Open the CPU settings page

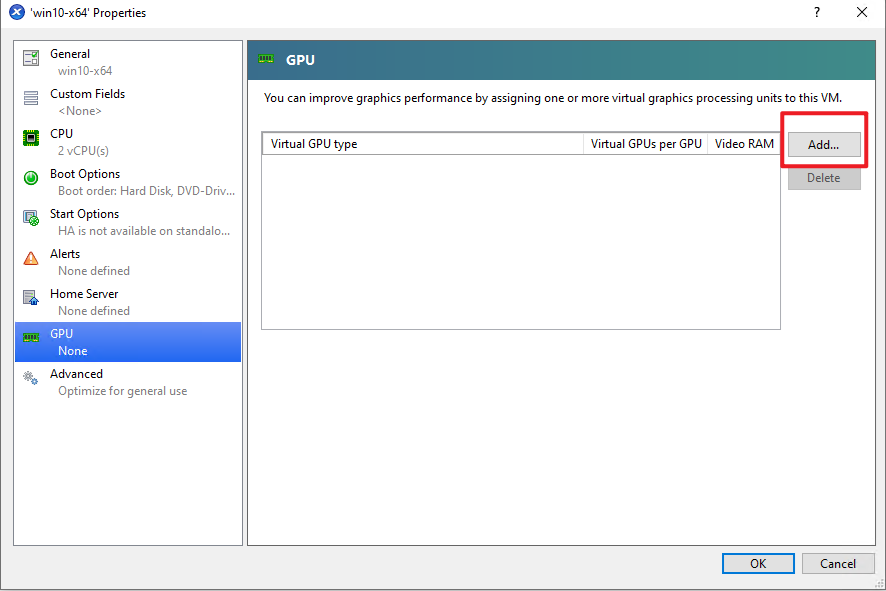point(128,142)
